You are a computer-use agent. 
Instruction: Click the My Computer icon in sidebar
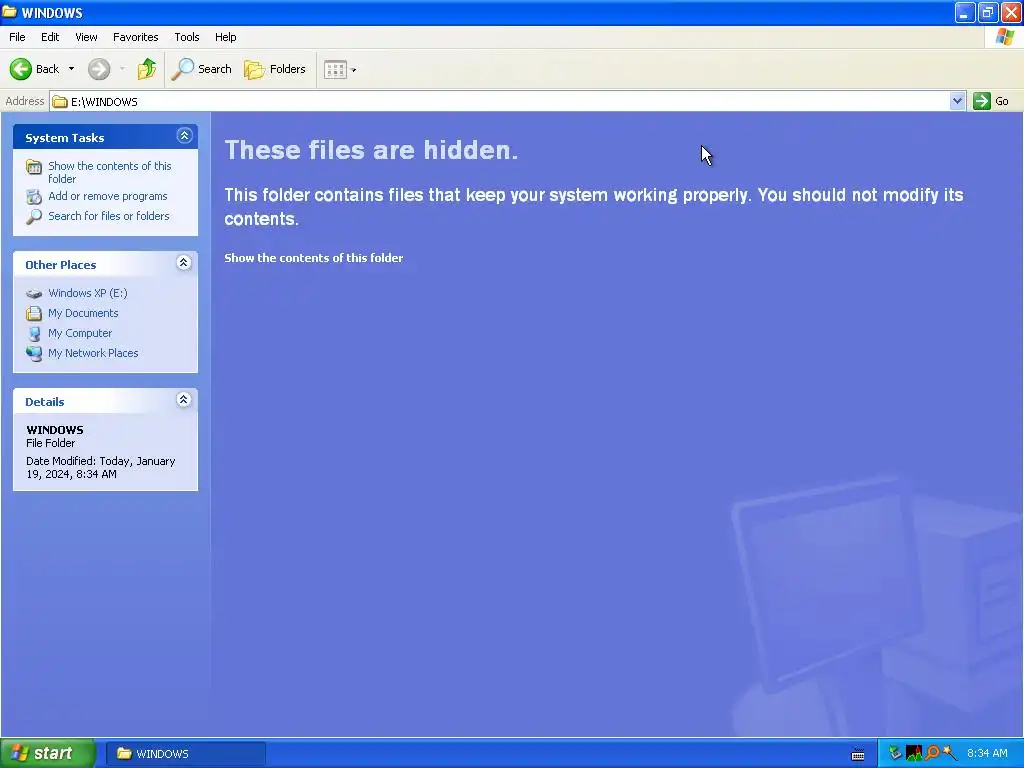[34, 334]
